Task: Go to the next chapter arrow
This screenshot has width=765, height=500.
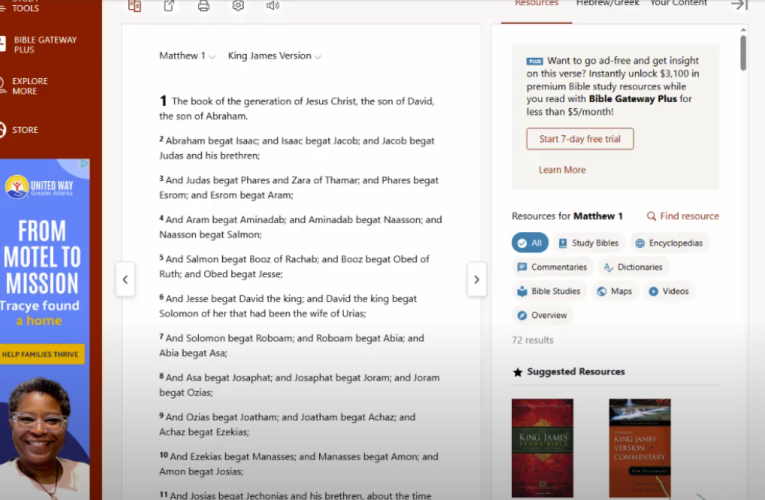Action: (477, 280)
